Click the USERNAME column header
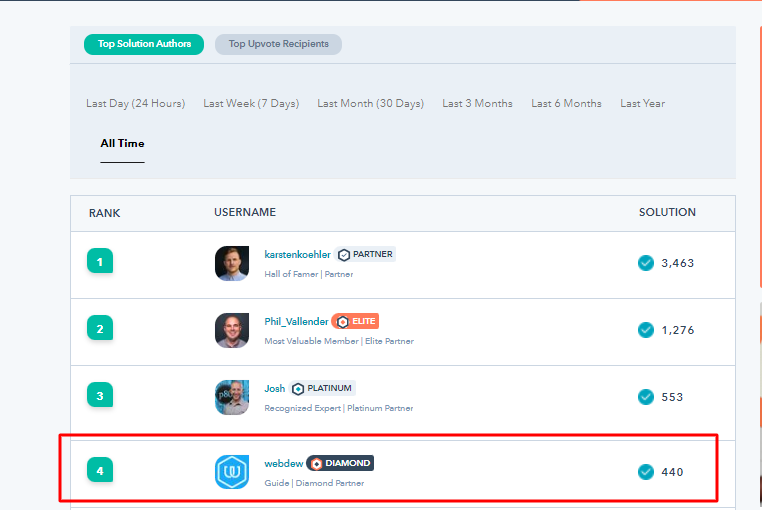This screenshot has height=510, width=762. (x=245, y=212)
